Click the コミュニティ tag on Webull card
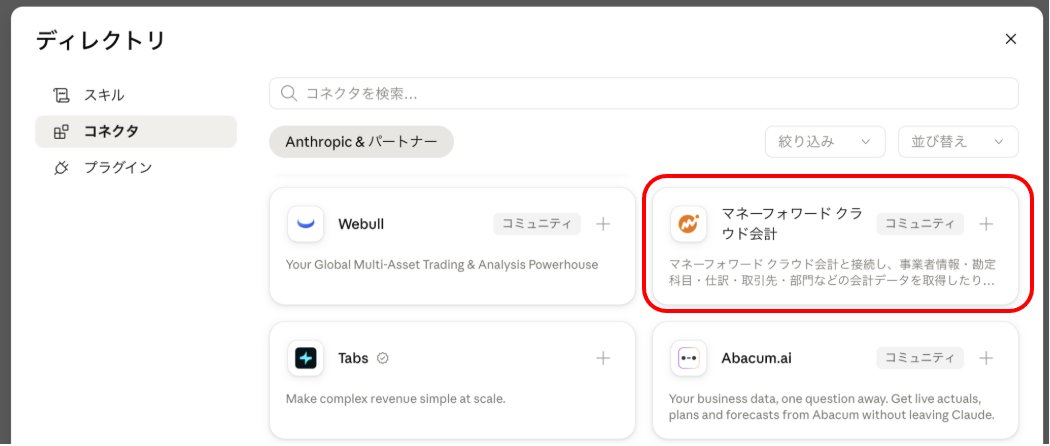Viewport: 1050px width, 446px height. [x=537, y=224]
